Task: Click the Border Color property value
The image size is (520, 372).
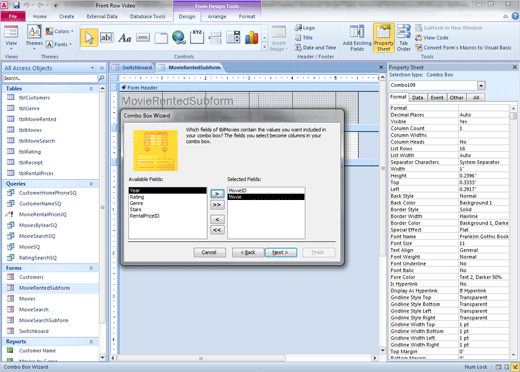Action: tap(483, 223)
